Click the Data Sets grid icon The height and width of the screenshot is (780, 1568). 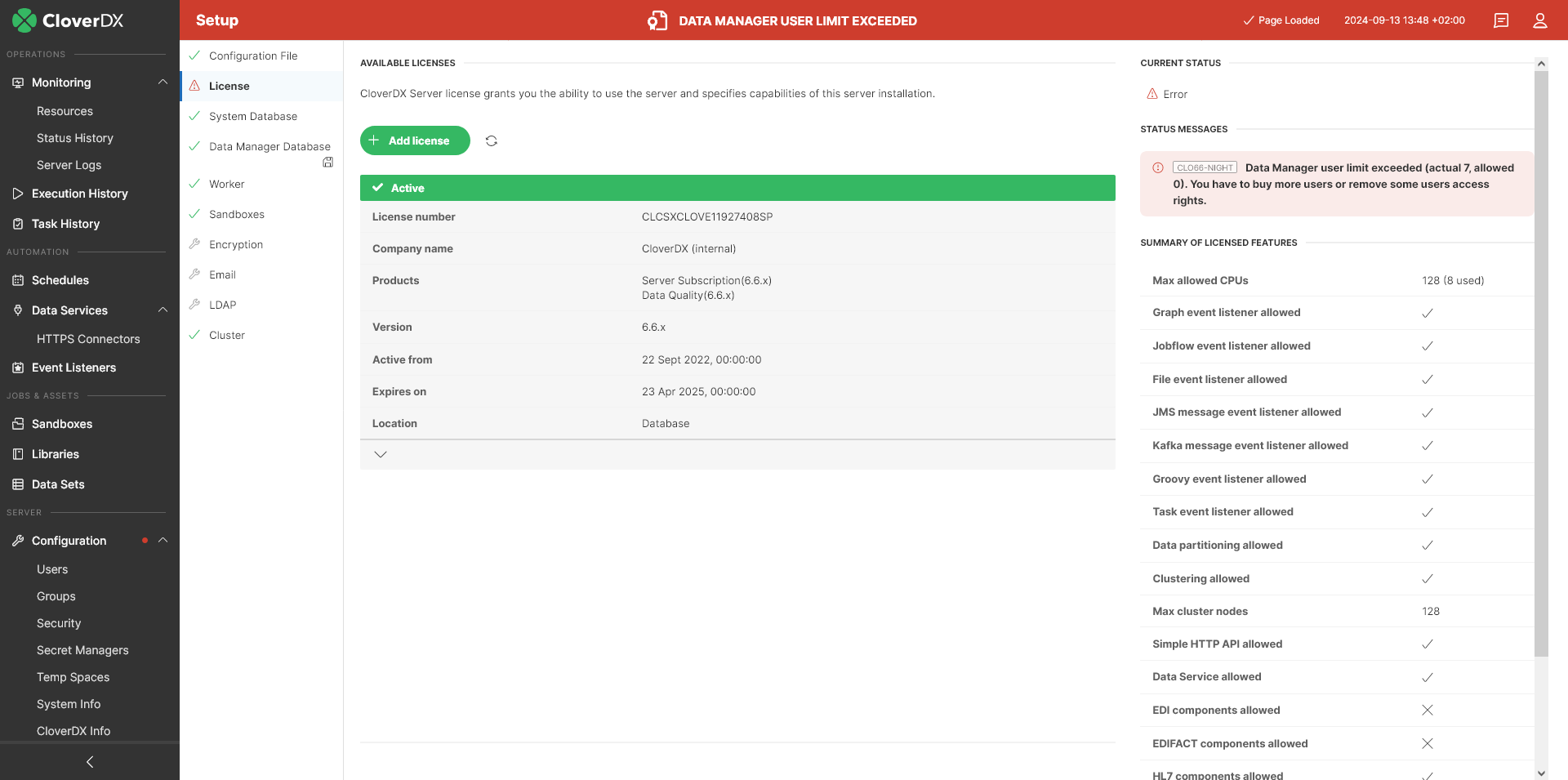pos(17,484)
